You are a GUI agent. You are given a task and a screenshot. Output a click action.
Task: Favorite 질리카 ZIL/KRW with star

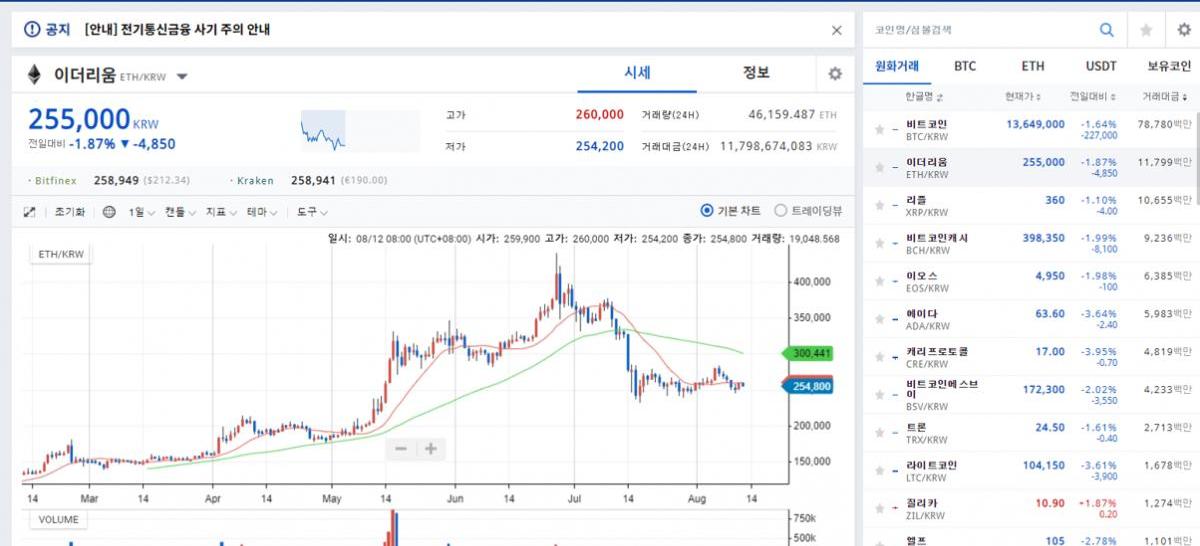pyautogui.click(x=879, y=509)
